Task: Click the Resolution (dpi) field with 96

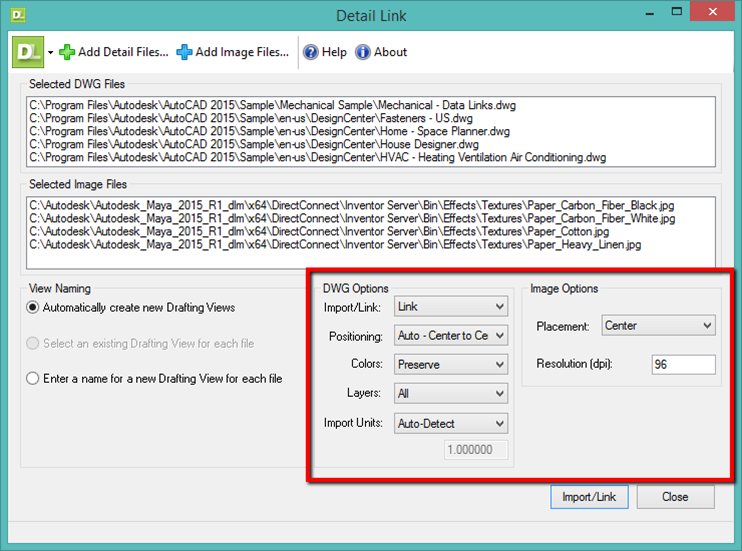Action: (x=683, y=364)
